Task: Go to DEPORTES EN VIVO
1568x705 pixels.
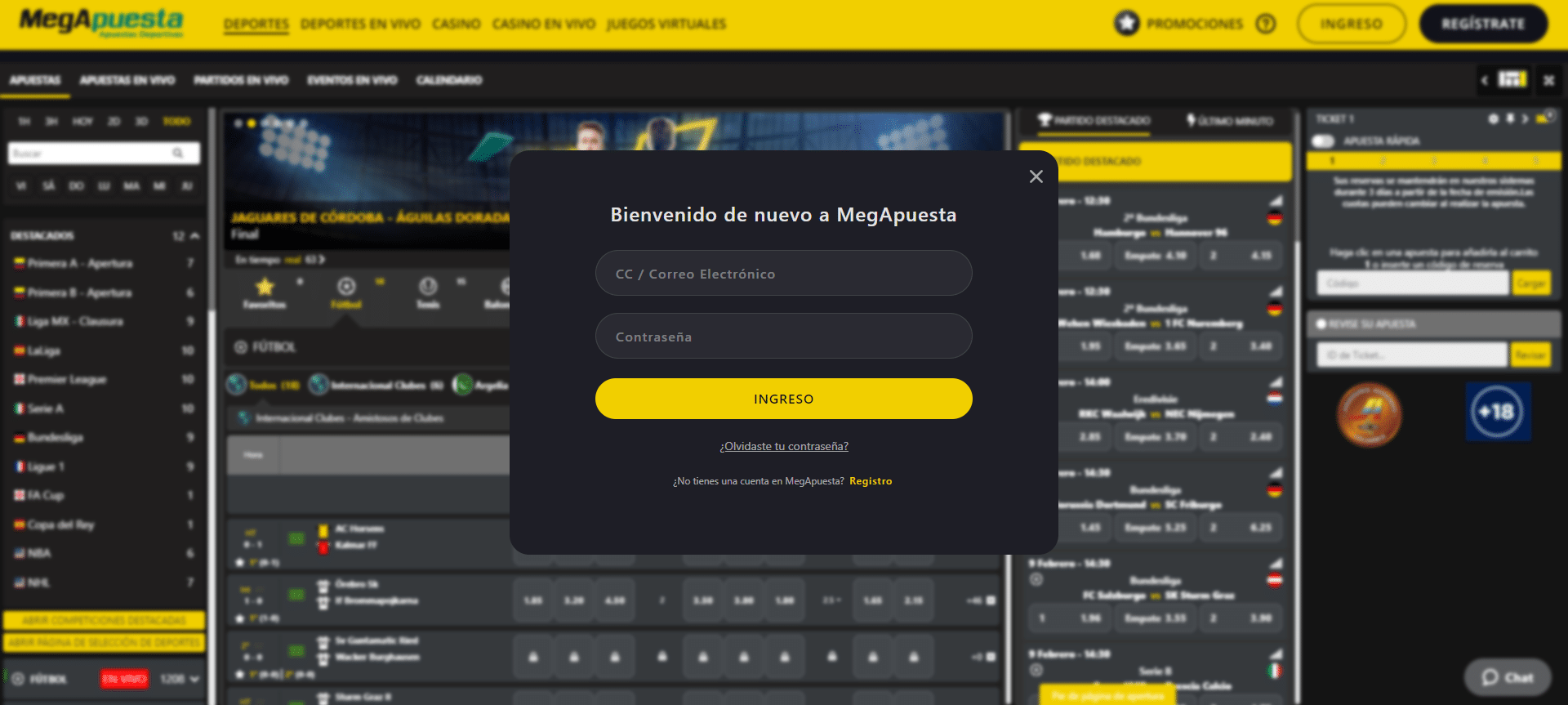Action: 360,25
